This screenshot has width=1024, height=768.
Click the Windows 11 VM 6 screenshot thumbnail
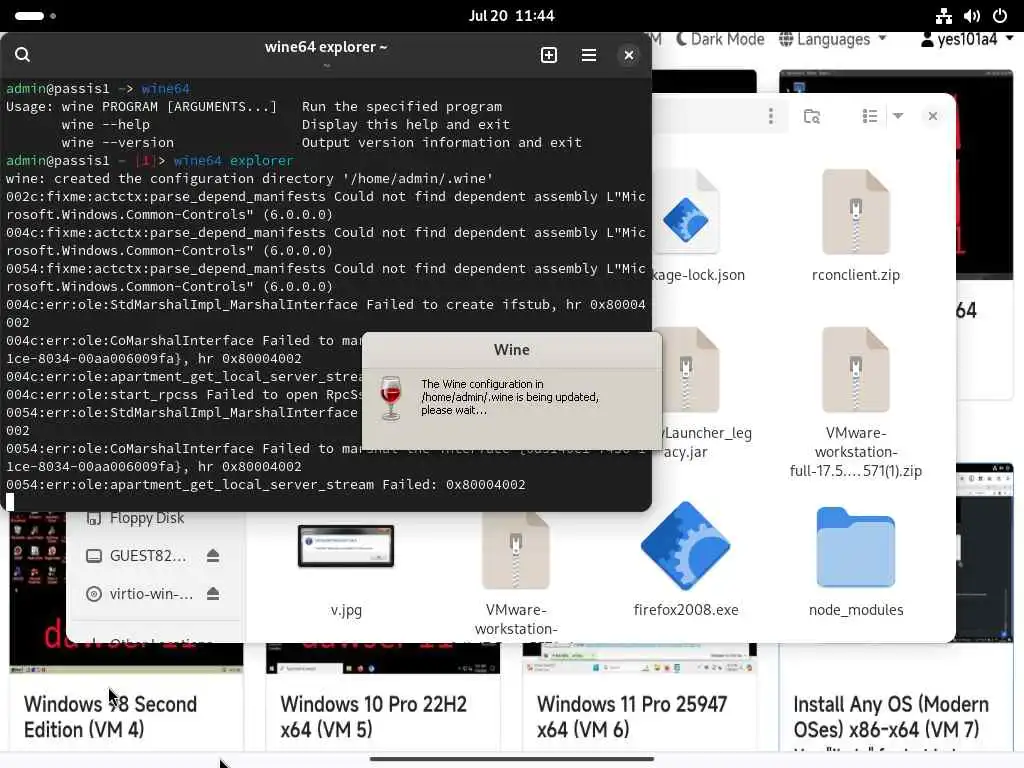coord(639,658)
